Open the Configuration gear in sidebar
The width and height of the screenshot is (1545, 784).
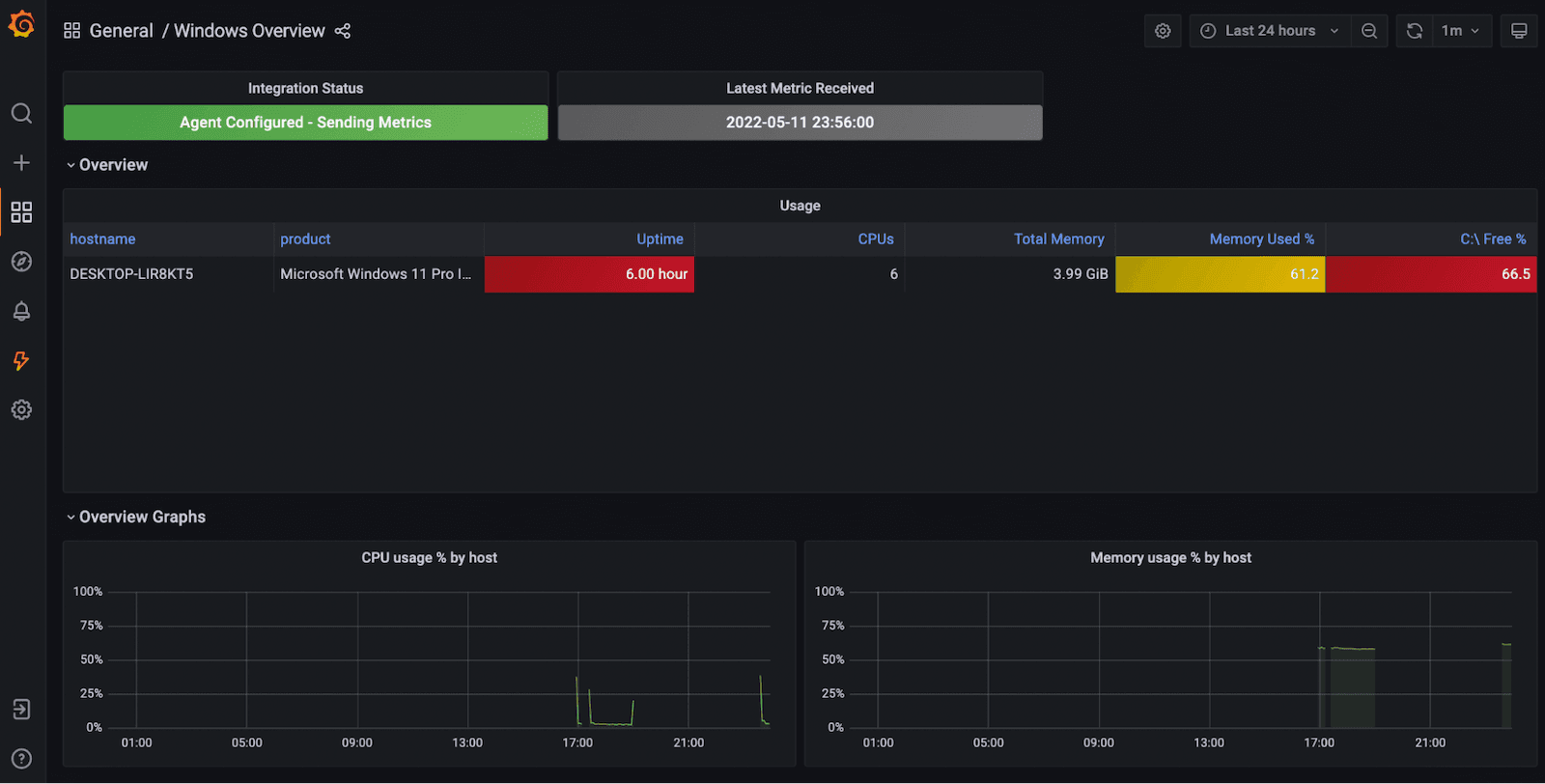click(x=21, y=409)
